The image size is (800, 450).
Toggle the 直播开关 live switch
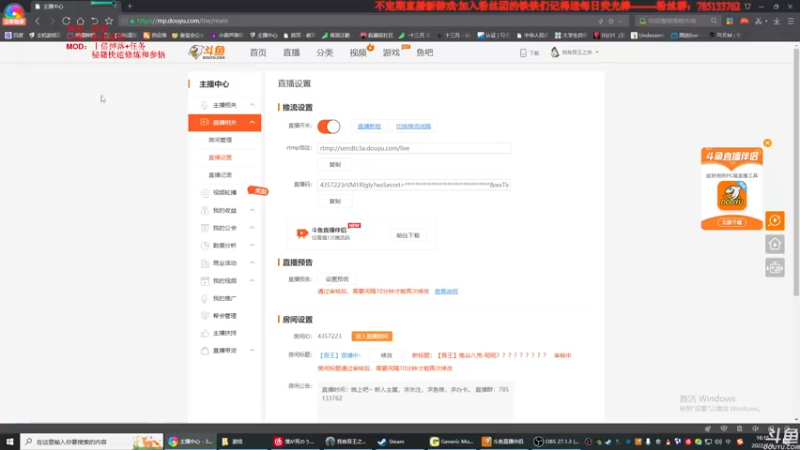coord(329,127)
